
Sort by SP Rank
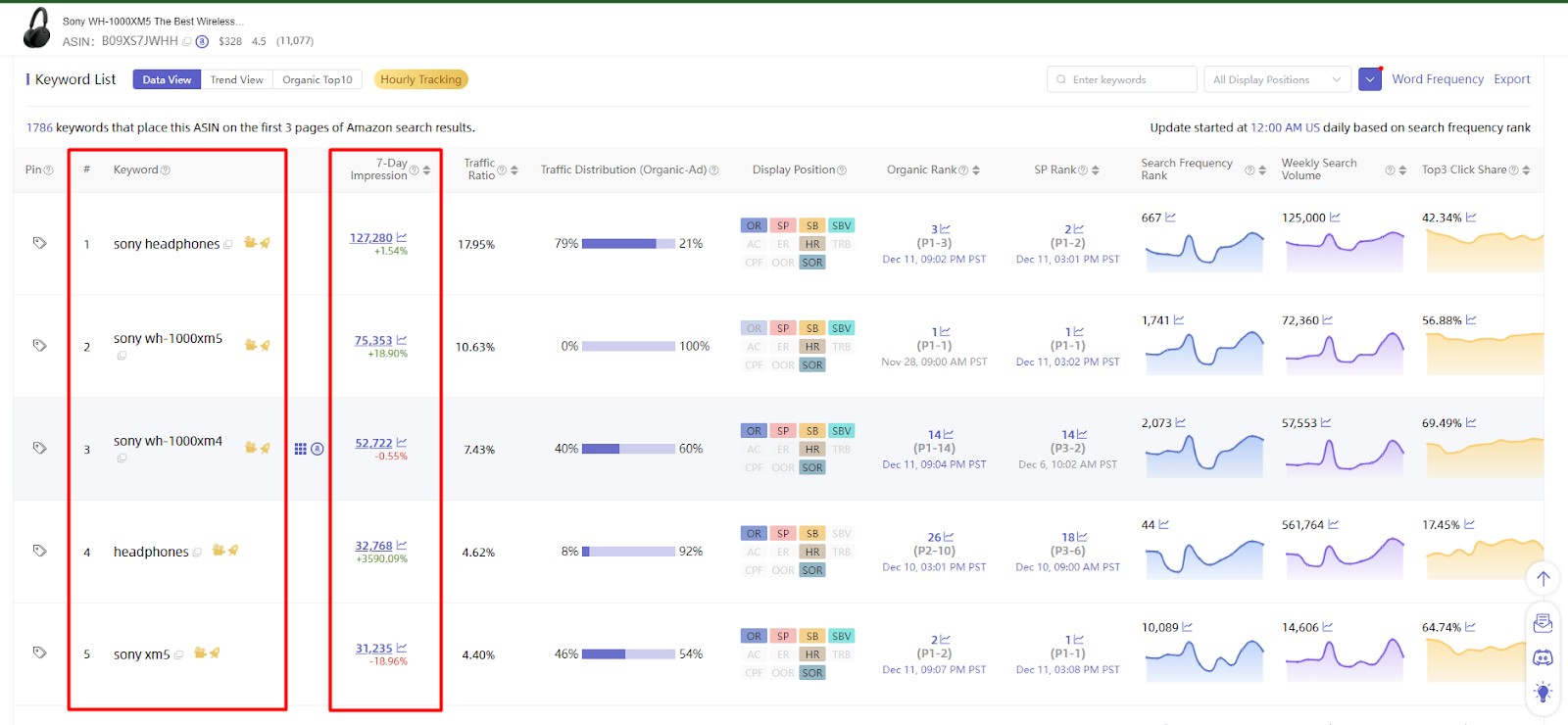1096,170
